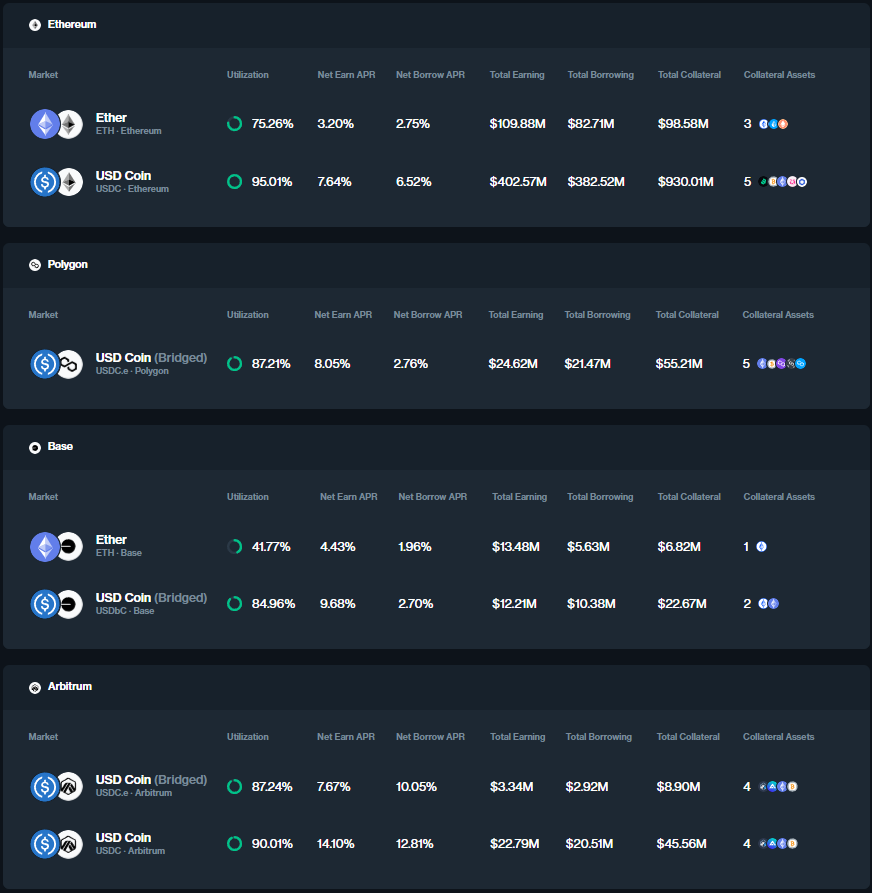Click the 6.52% net borrow APR value
Screen dimensions: 872x893
414,182
